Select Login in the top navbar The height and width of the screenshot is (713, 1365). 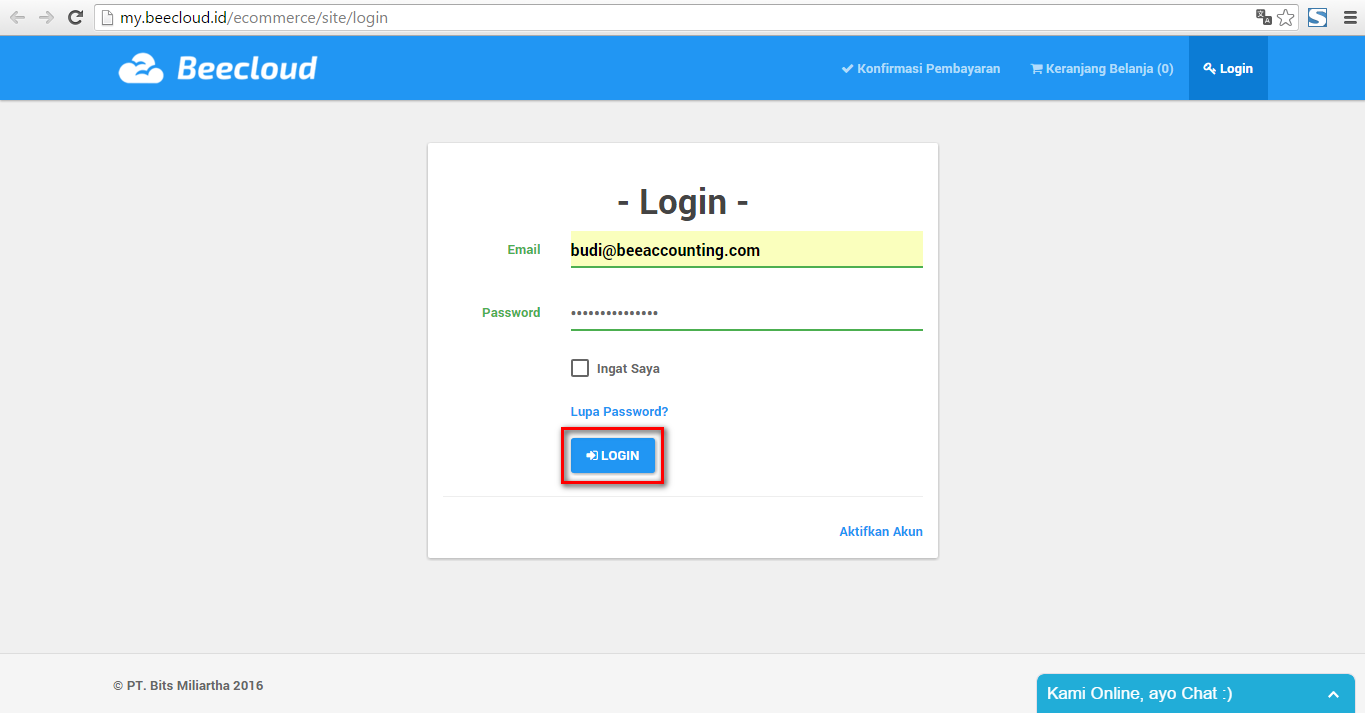click(1228, 69)
